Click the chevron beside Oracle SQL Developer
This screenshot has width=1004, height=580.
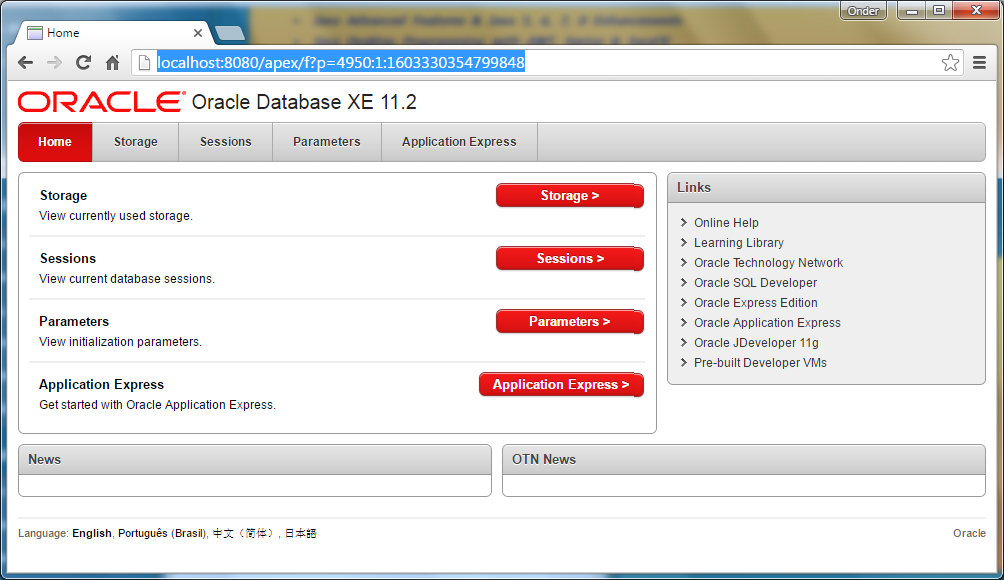pos(684,282)
